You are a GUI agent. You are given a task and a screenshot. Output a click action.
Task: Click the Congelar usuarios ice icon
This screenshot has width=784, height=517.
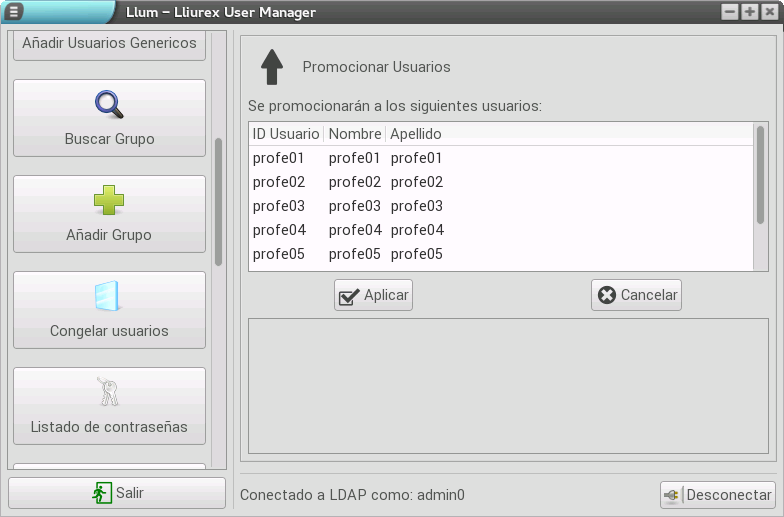click(x=109, y=296)
